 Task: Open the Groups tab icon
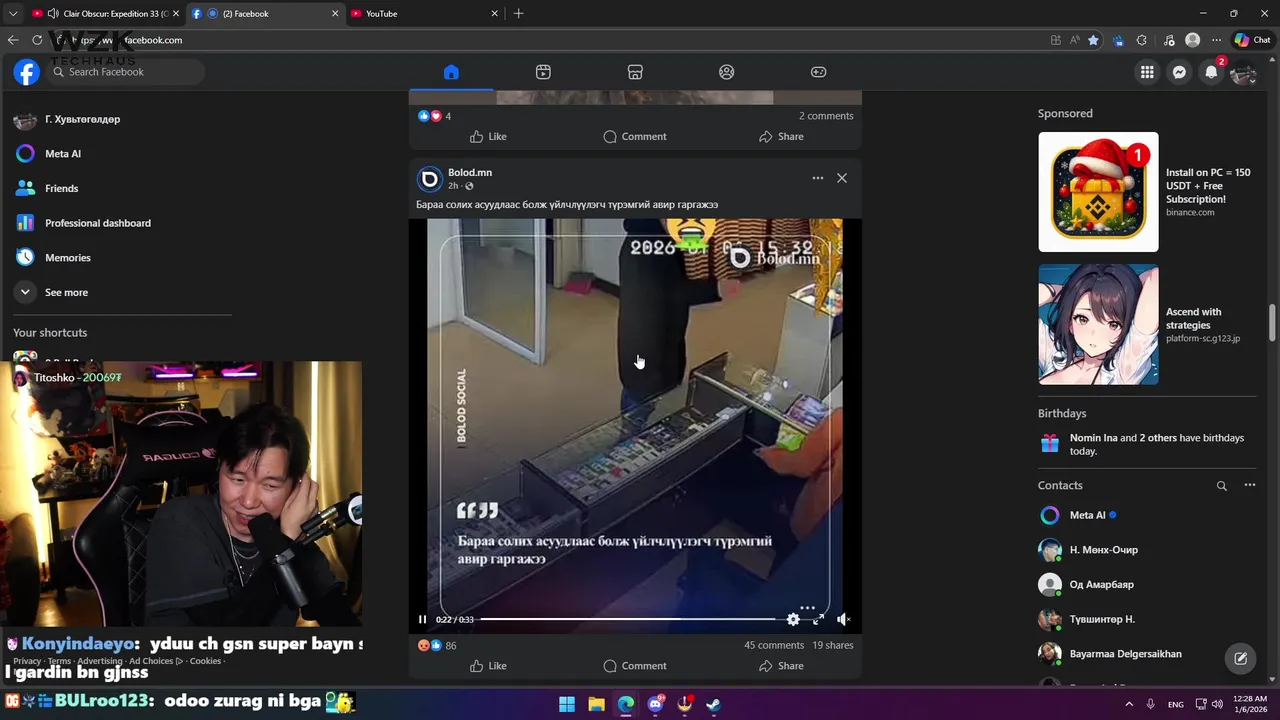pos(727,72)
